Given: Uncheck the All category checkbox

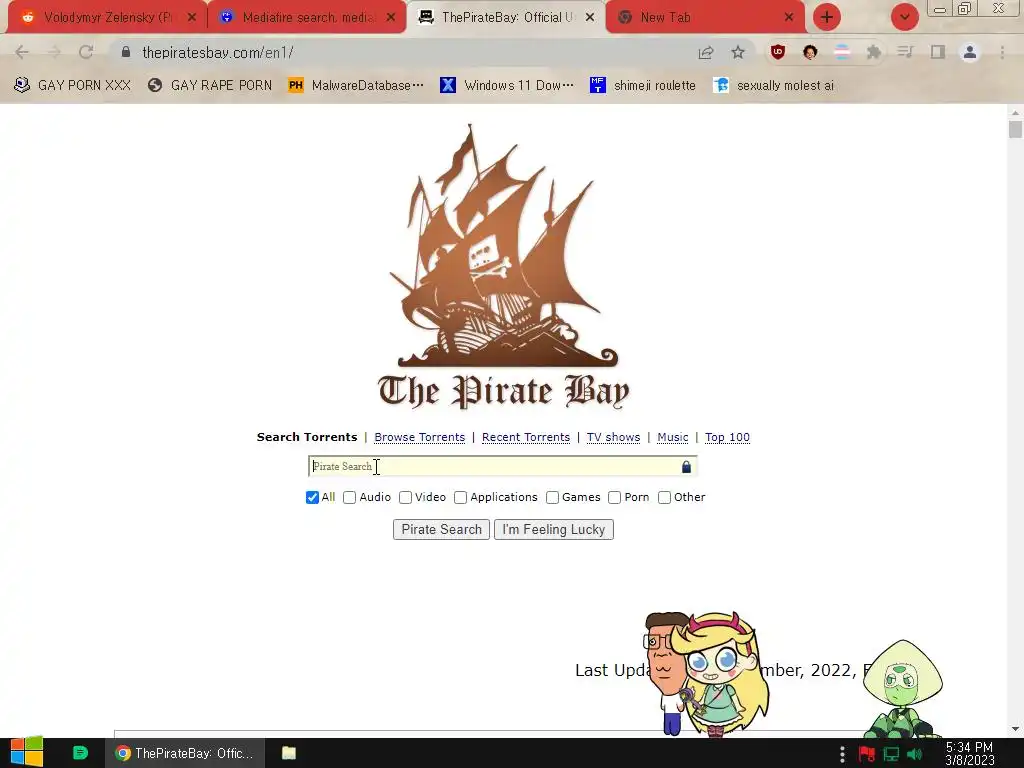Looking at the screenshot, I should 312,498.
